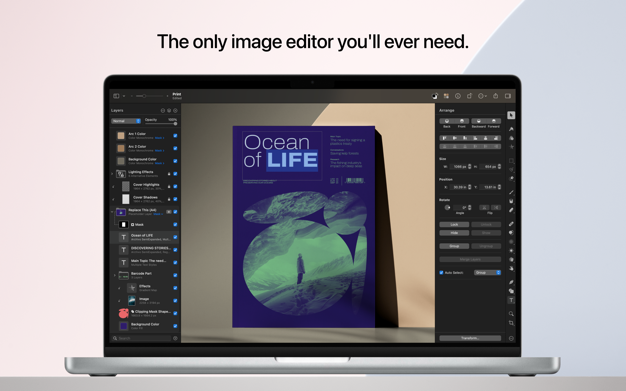Click the rotation angle dial
This screenshot has width=626, height=391.
point(447,207)
